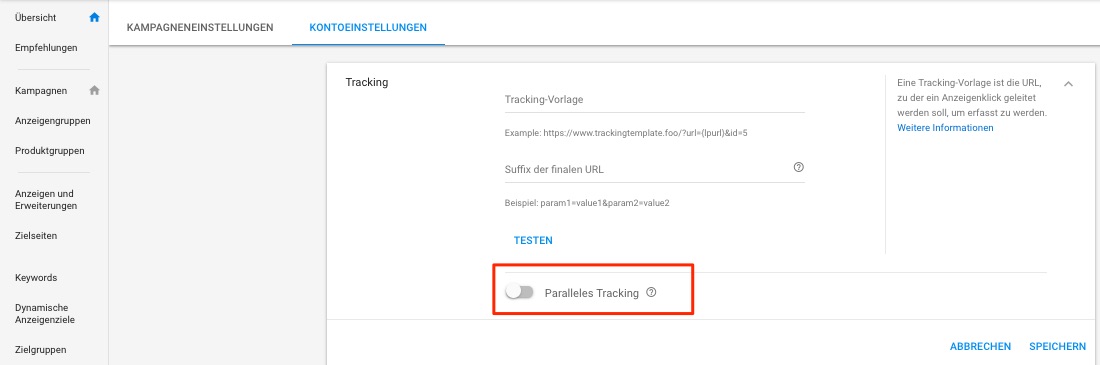Click the TESTEN button
This screenshot has width=1100, height=365.
pos(533,240)
